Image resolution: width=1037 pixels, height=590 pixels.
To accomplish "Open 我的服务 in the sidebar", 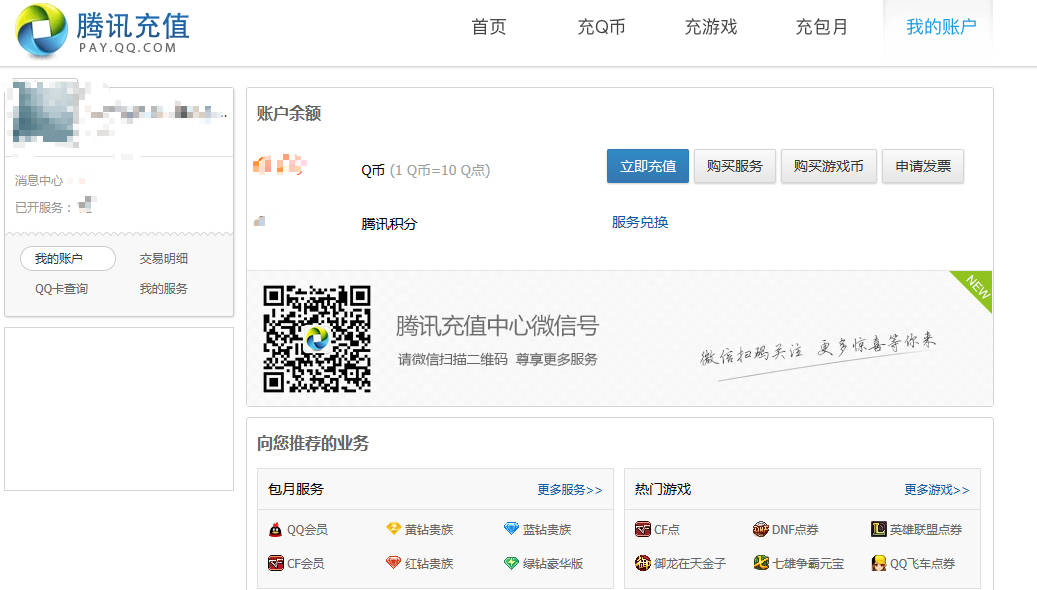I will click(x=163, y=289).
